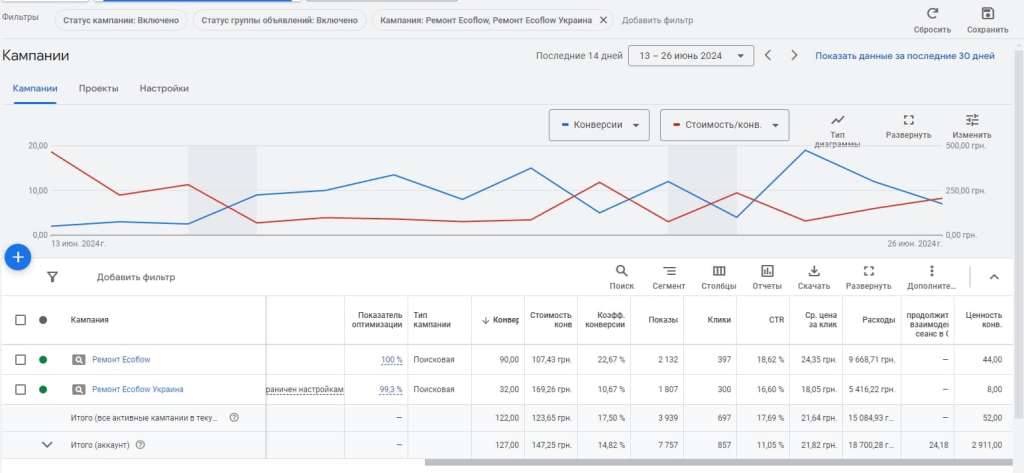Click the 107,43 грн. cost per conversion cell
1024x473 pixels.
[x=551, y=360]
